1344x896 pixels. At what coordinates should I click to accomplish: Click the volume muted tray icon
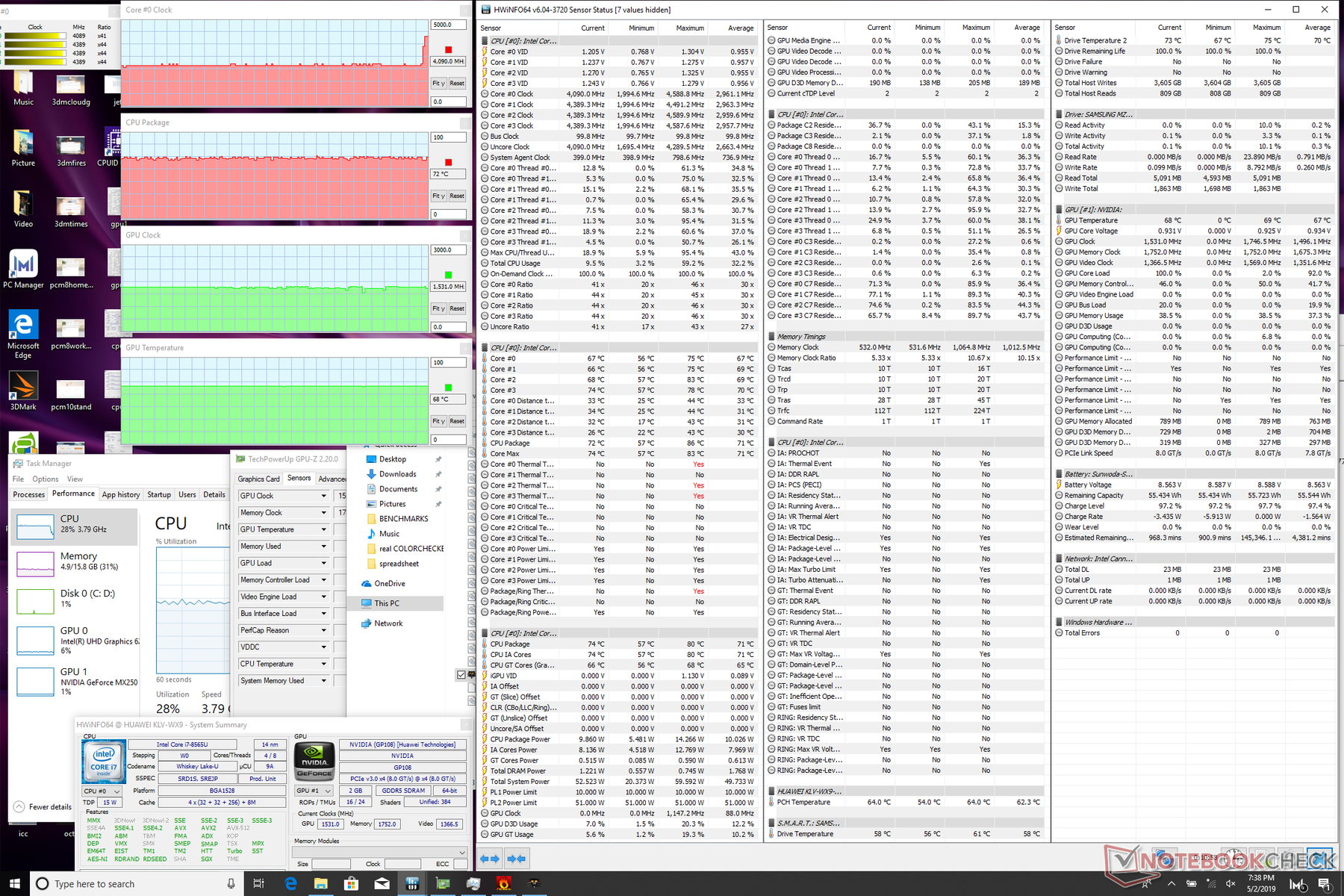coord(1229,883)
